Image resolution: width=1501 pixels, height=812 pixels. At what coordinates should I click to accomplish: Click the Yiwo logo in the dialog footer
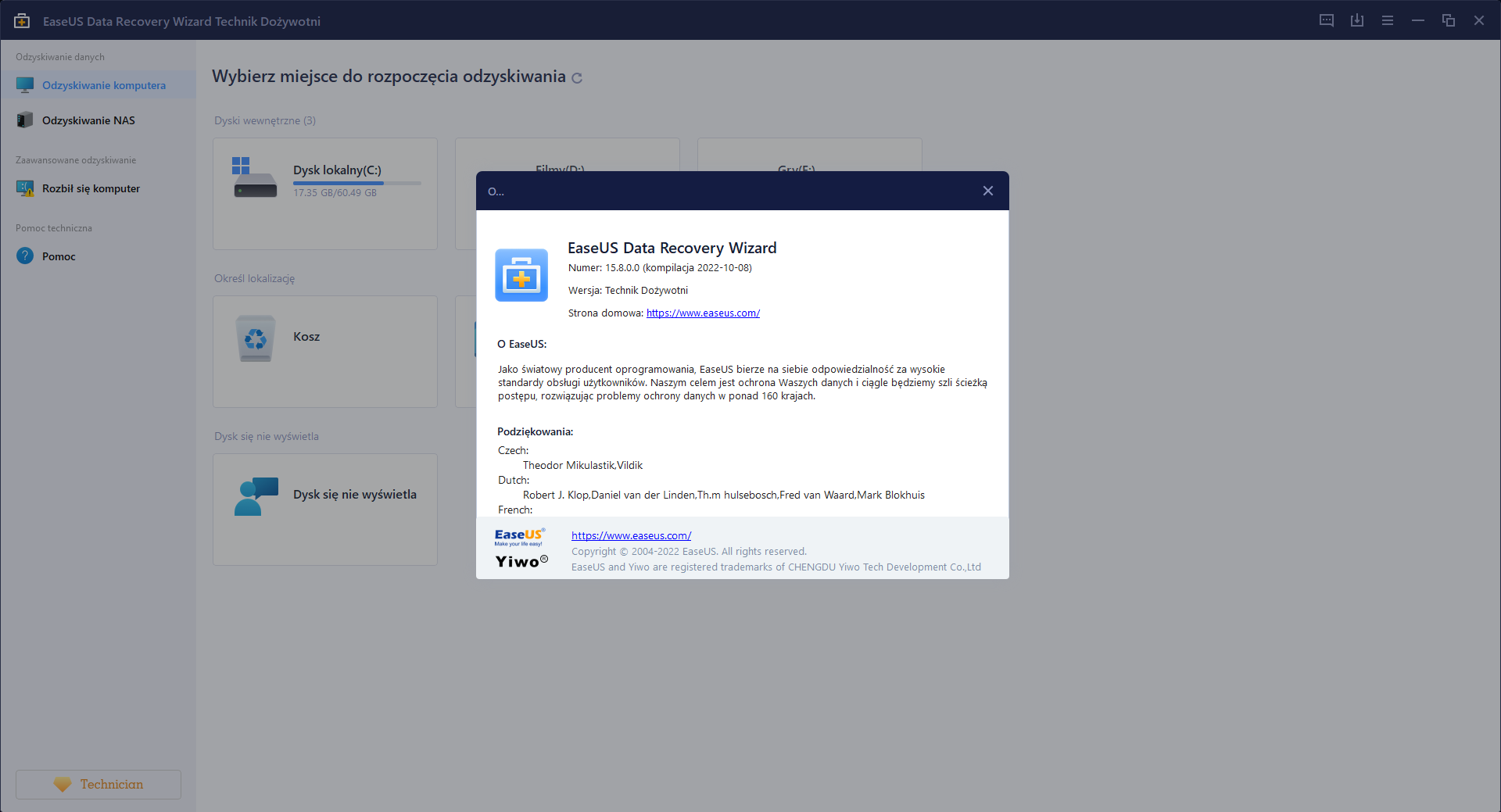(x=521, y=561)
